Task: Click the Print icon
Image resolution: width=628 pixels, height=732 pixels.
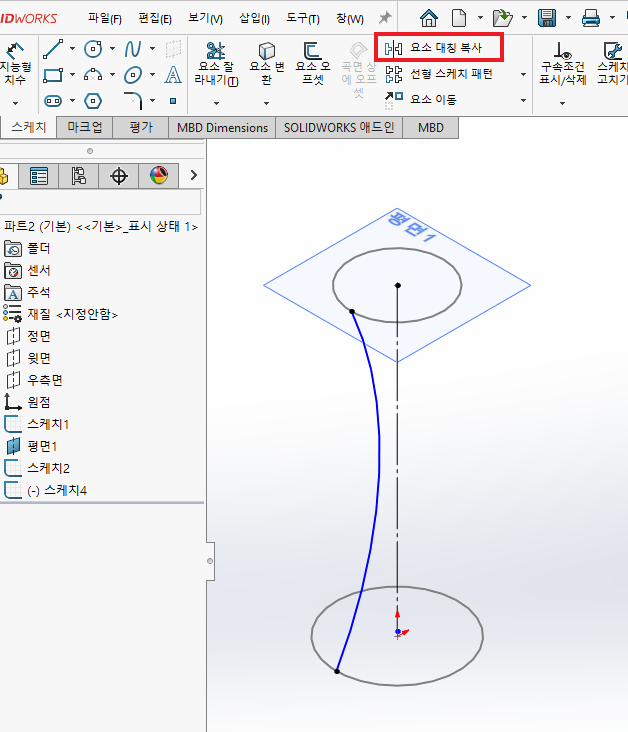Action: tap(591, 18)
